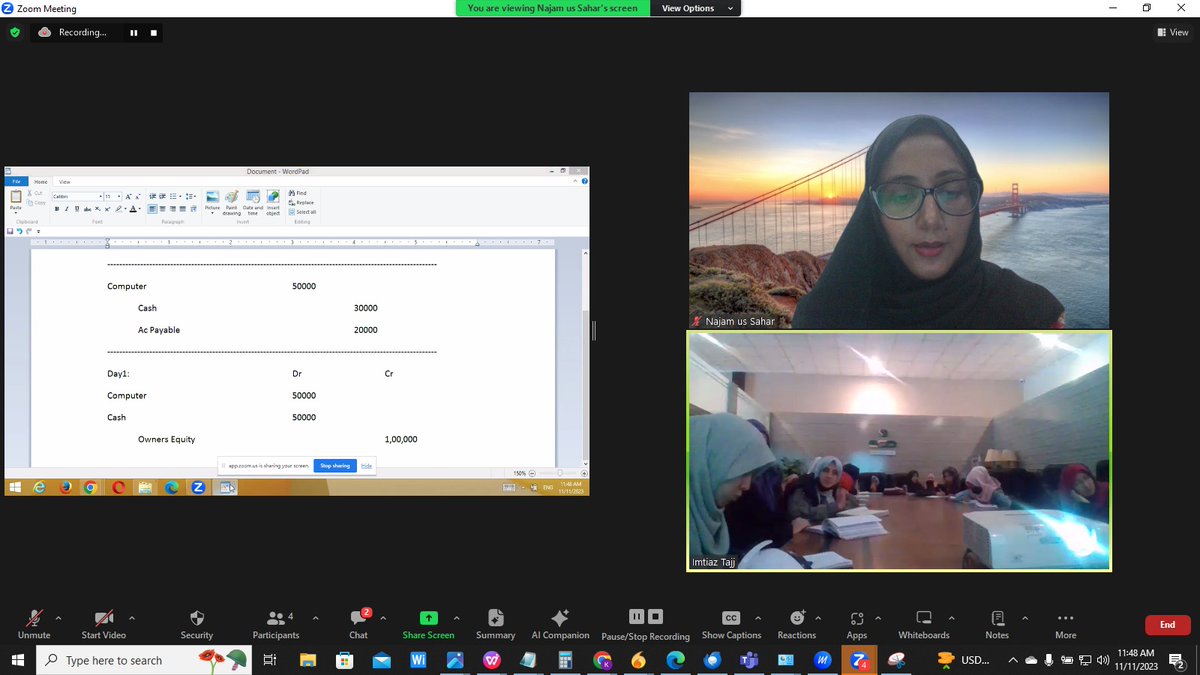
Task: Click the Picture icon in WordPad ribbon
Action: [212, 201]
